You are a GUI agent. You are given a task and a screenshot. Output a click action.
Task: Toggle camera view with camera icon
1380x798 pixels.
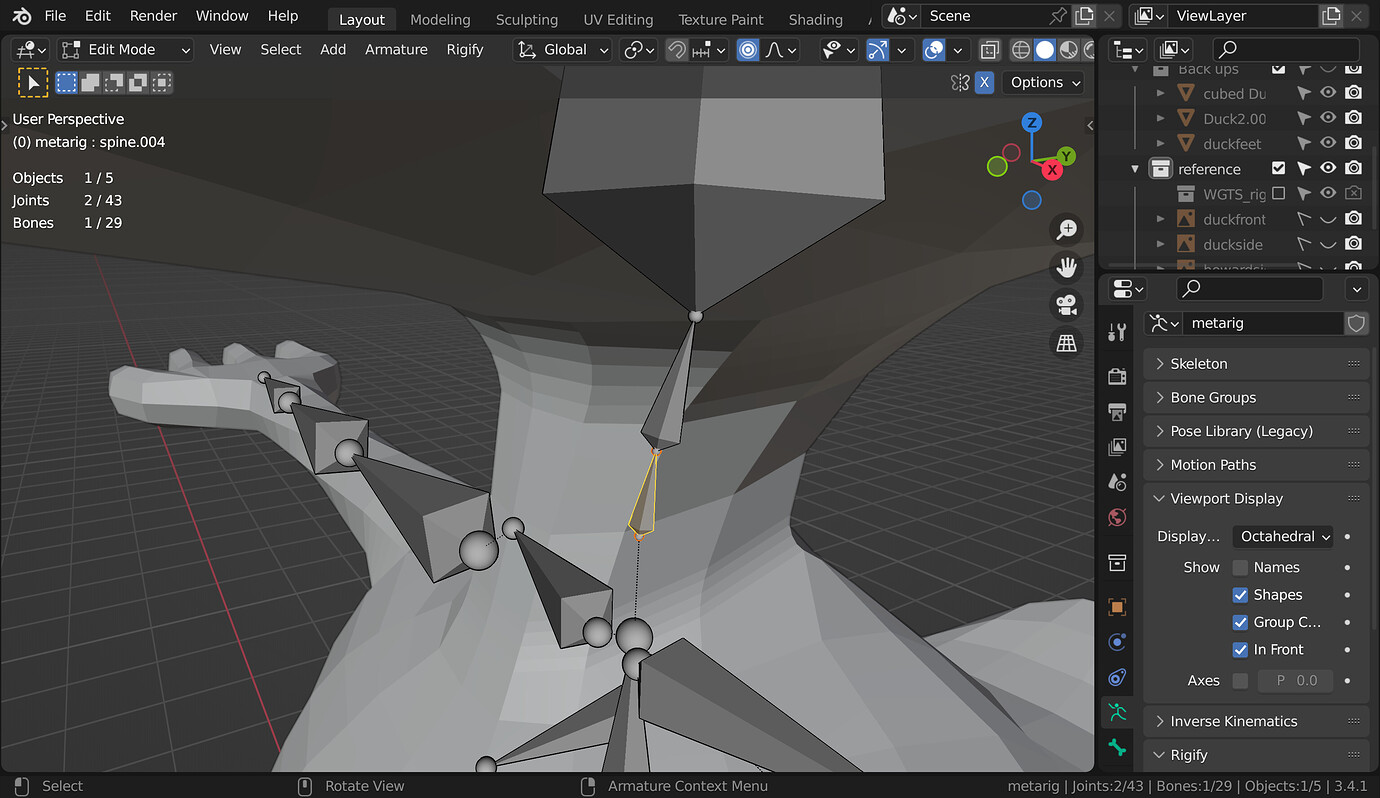[x=1067, y=305]
